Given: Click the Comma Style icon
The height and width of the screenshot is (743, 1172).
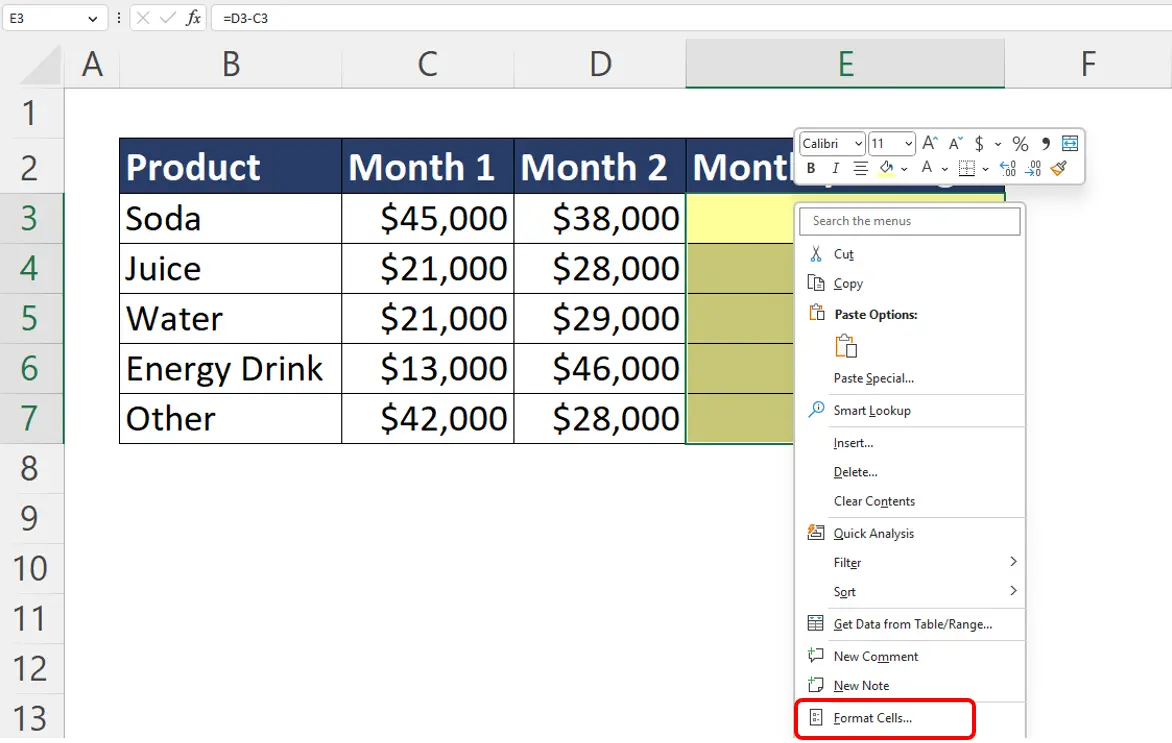Looking at the screenshot, I should pos(1046,143).
